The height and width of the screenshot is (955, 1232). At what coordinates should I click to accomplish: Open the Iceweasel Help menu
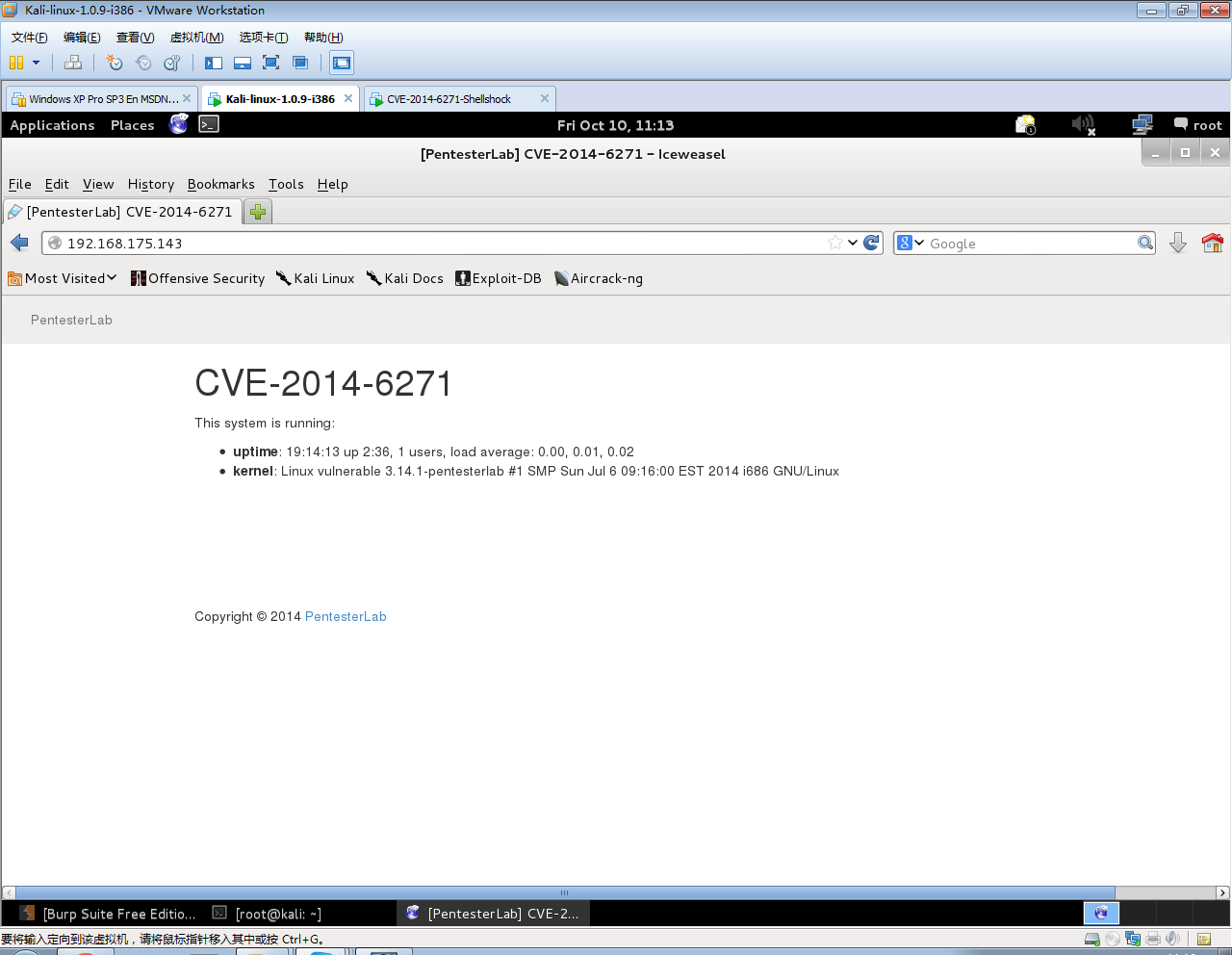(333, 184)
